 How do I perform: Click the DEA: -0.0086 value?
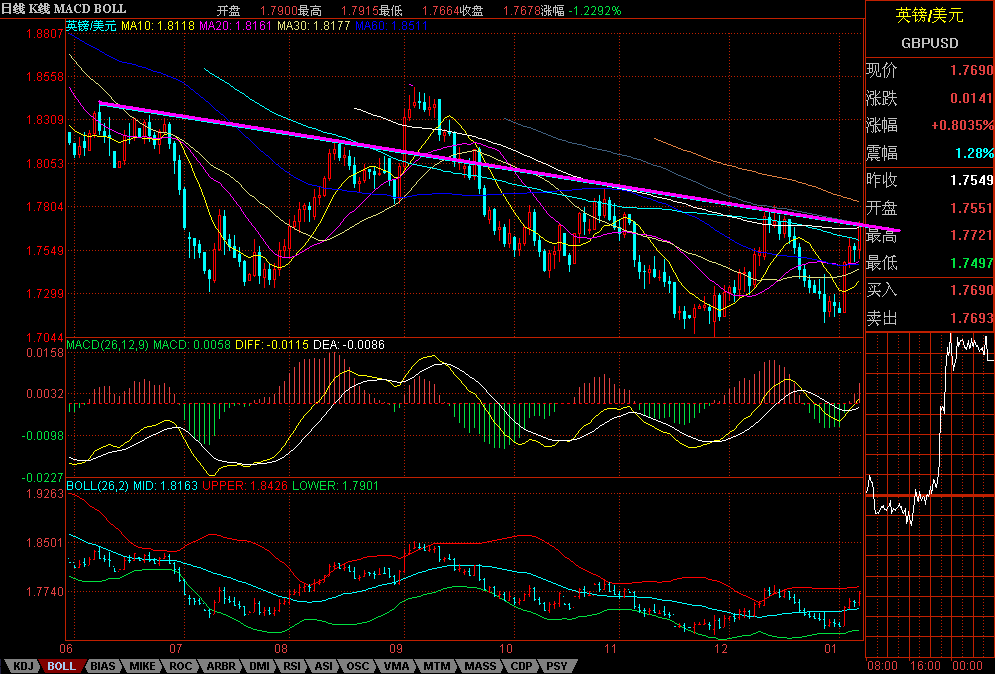[x=348, y=345]
